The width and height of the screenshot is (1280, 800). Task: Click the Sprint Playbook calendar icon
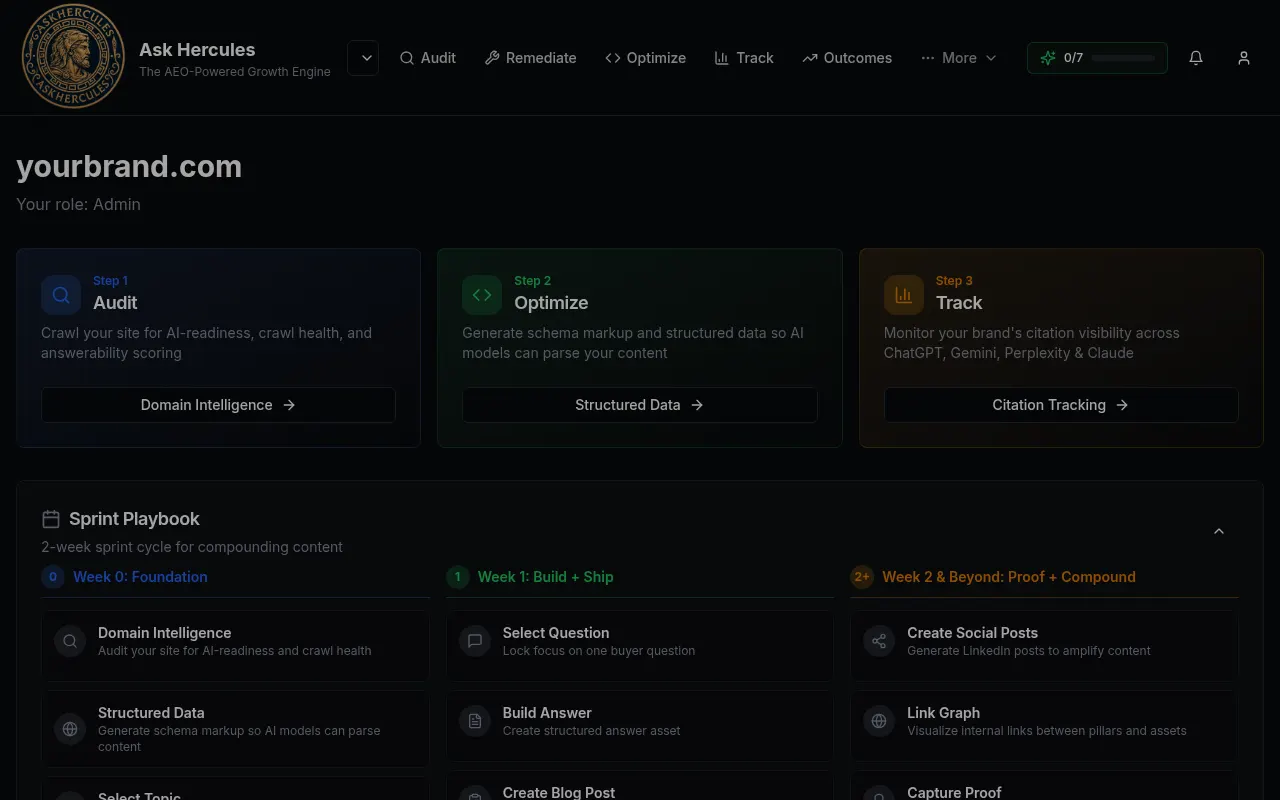point(51,519)
